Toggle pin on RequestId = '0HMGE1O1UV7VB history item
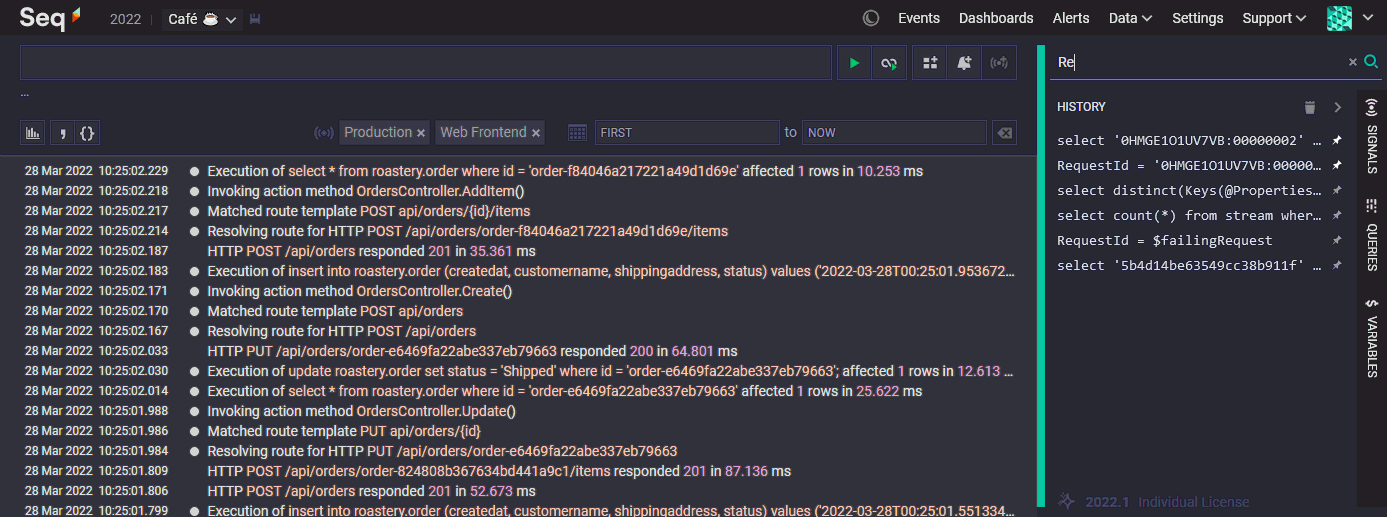 [x=1337, y=165]
